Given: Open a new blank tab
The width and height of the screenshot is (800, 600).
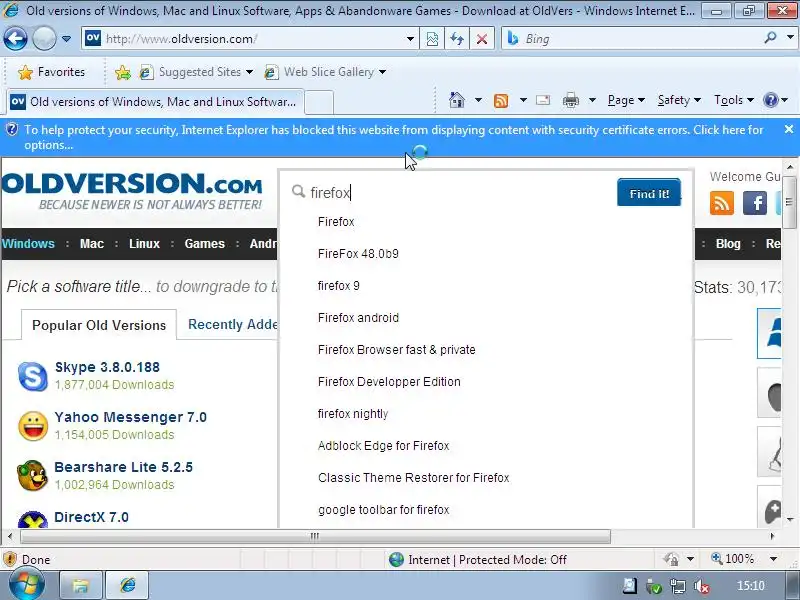Looking at the screenshot, I should [319, 103].
